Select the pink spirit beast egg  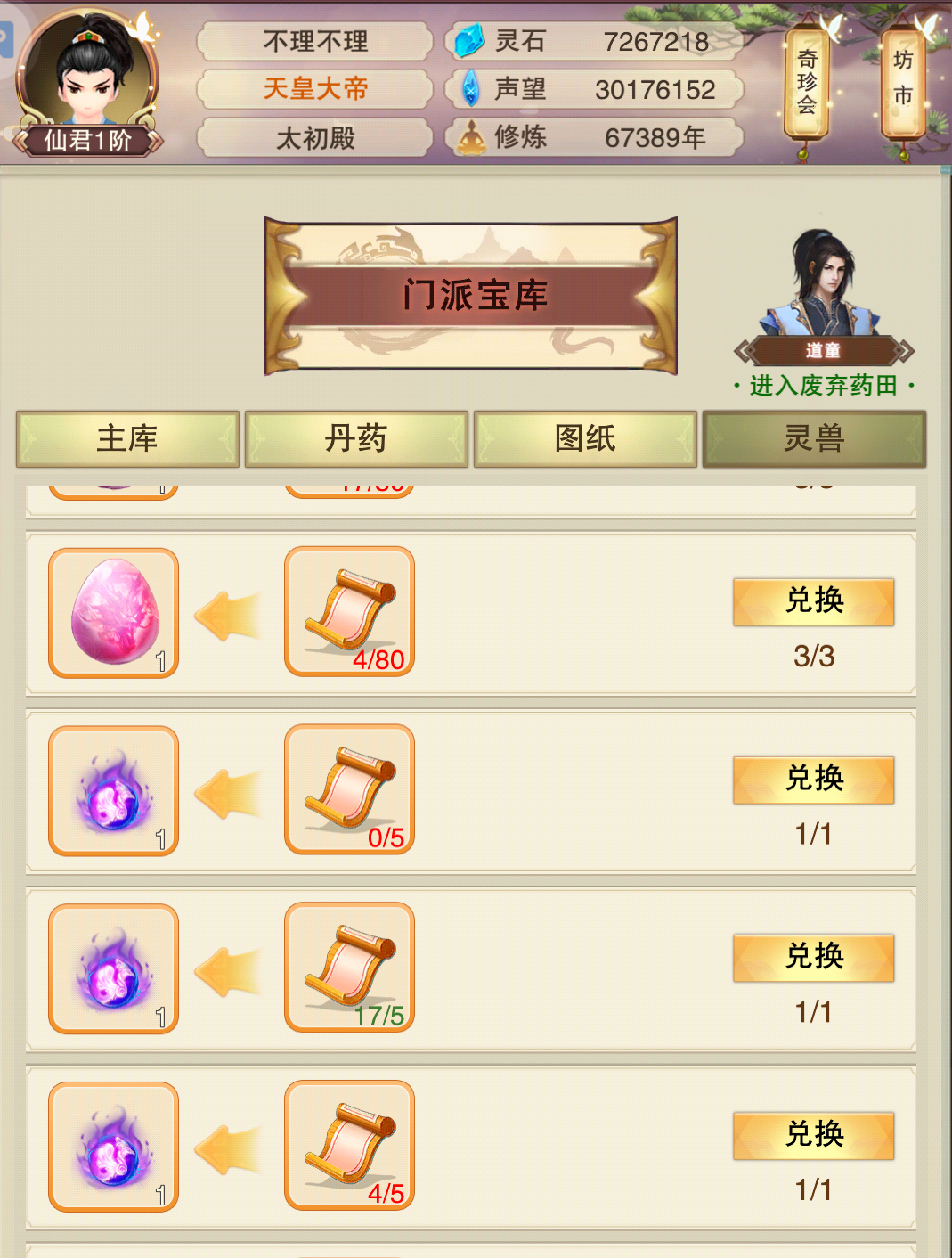(114, 613)
